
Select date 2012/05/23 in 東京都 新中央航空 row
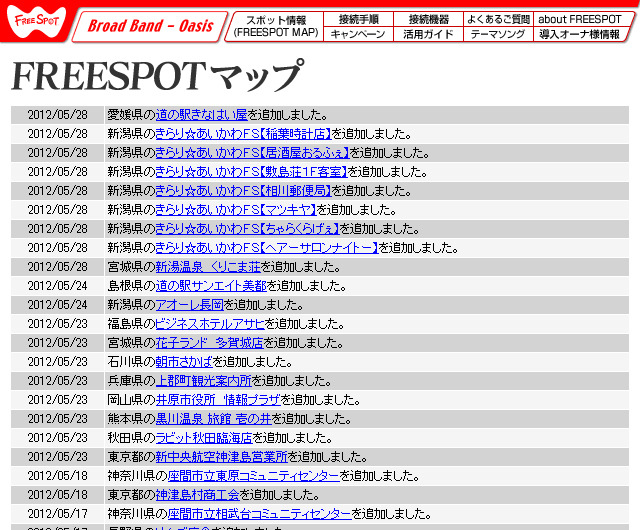(58, 457)
